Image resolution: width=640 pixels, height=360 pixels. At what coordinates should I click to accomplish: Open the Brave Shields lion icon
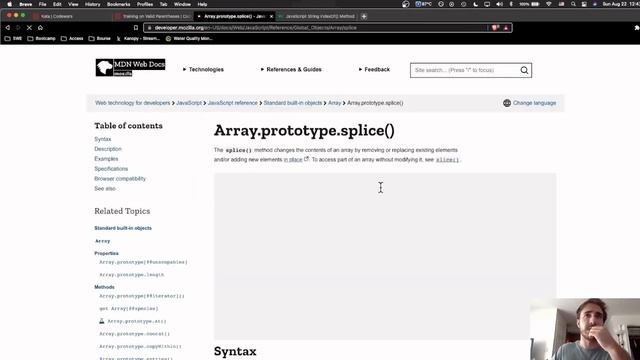coord(496,28)
